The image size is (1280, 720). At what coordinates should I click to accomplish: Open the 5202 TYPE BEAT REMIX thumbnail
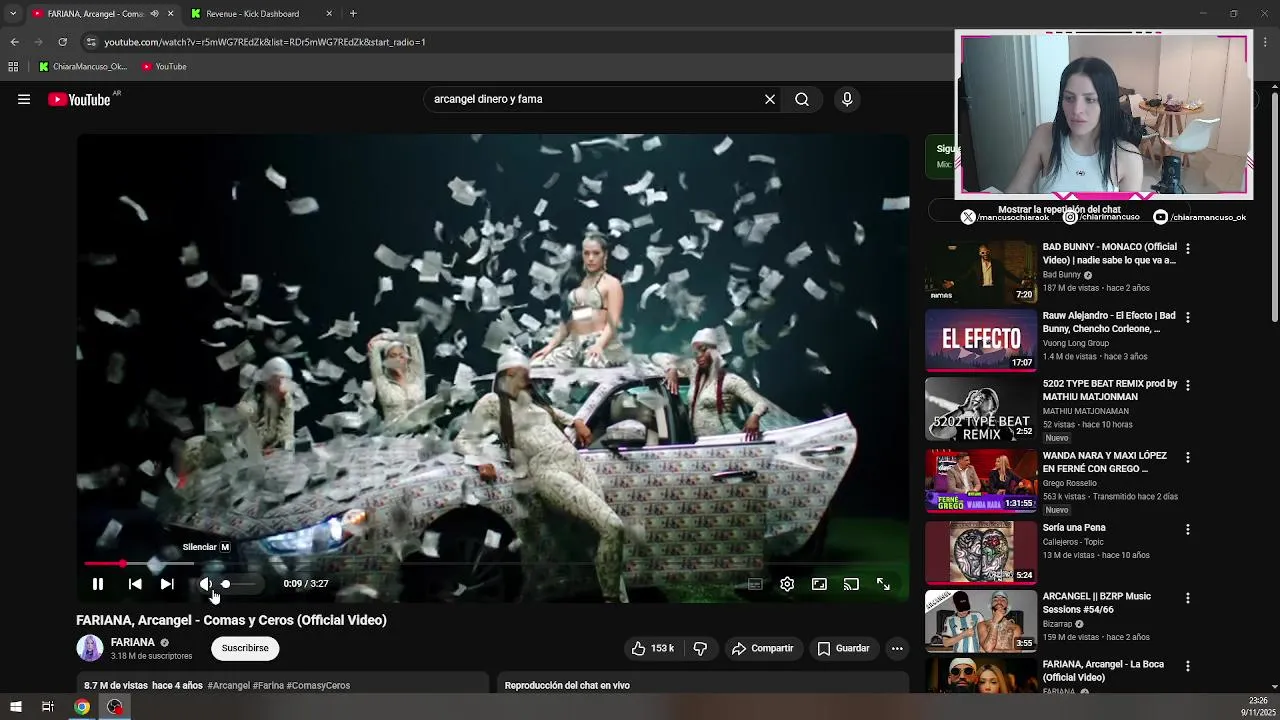(981, 408)
